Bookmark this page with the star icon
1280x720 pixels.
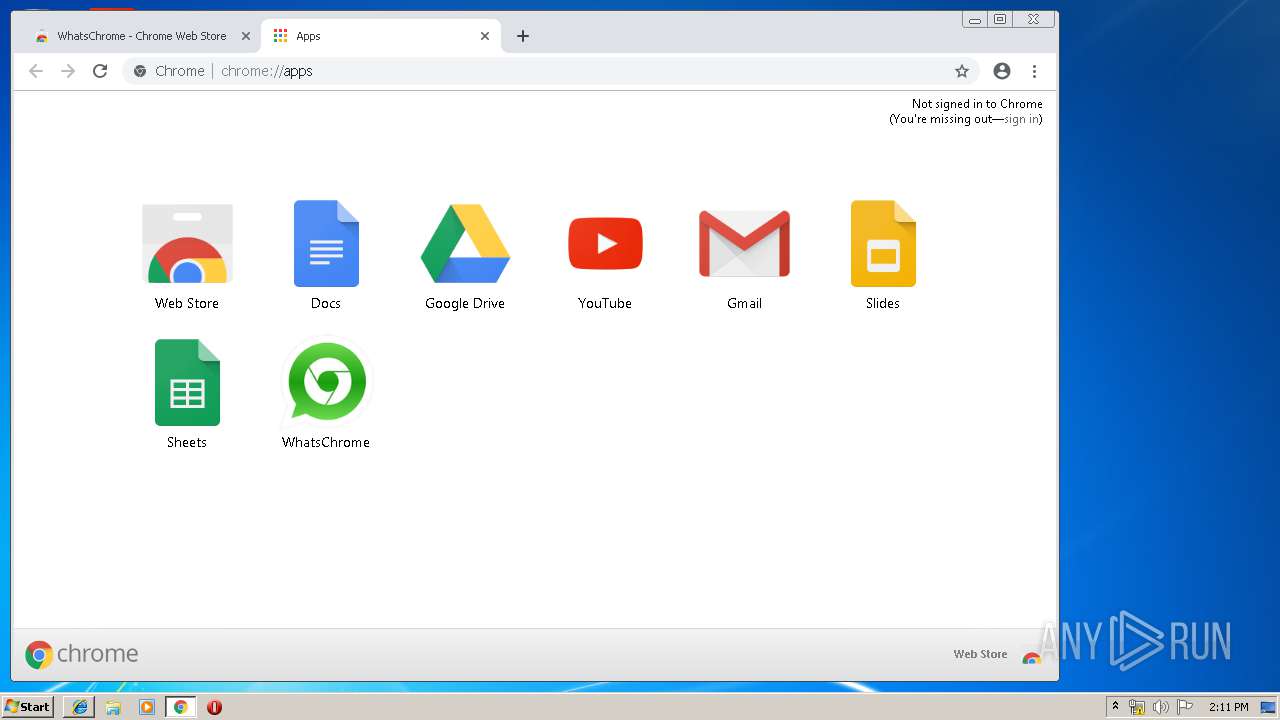pyautogui.click(x=962, y=71)
